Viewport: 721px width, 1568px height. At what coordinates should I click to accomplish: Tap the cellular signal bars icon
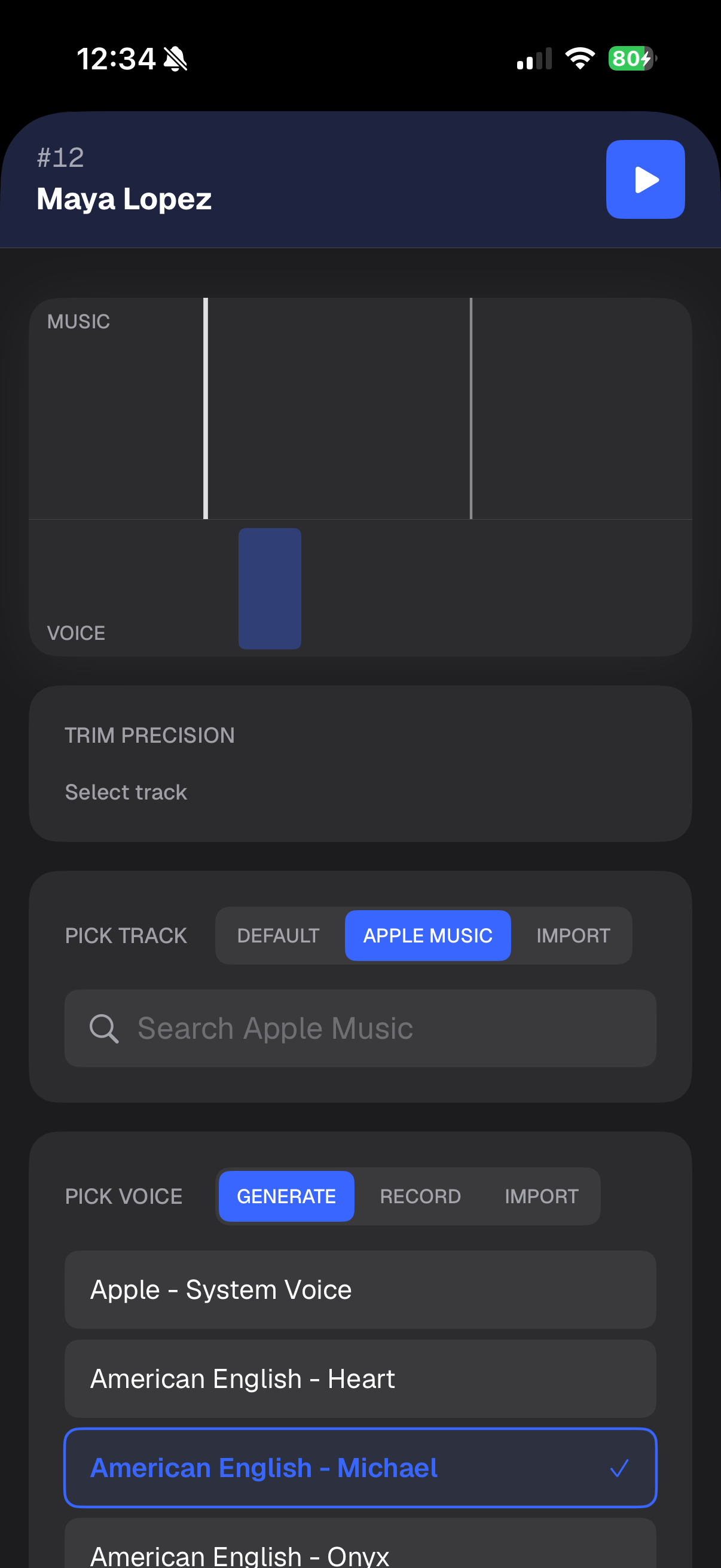pyautogui.click(x=531, y=58)
